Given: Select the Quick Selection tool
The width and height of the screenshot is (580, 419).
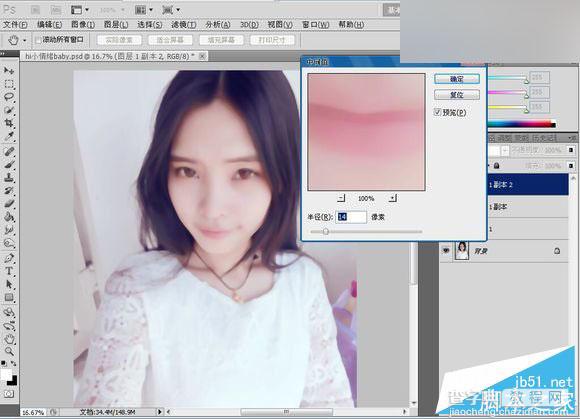Looking at the screenshot, I should (x=9, y=110).
